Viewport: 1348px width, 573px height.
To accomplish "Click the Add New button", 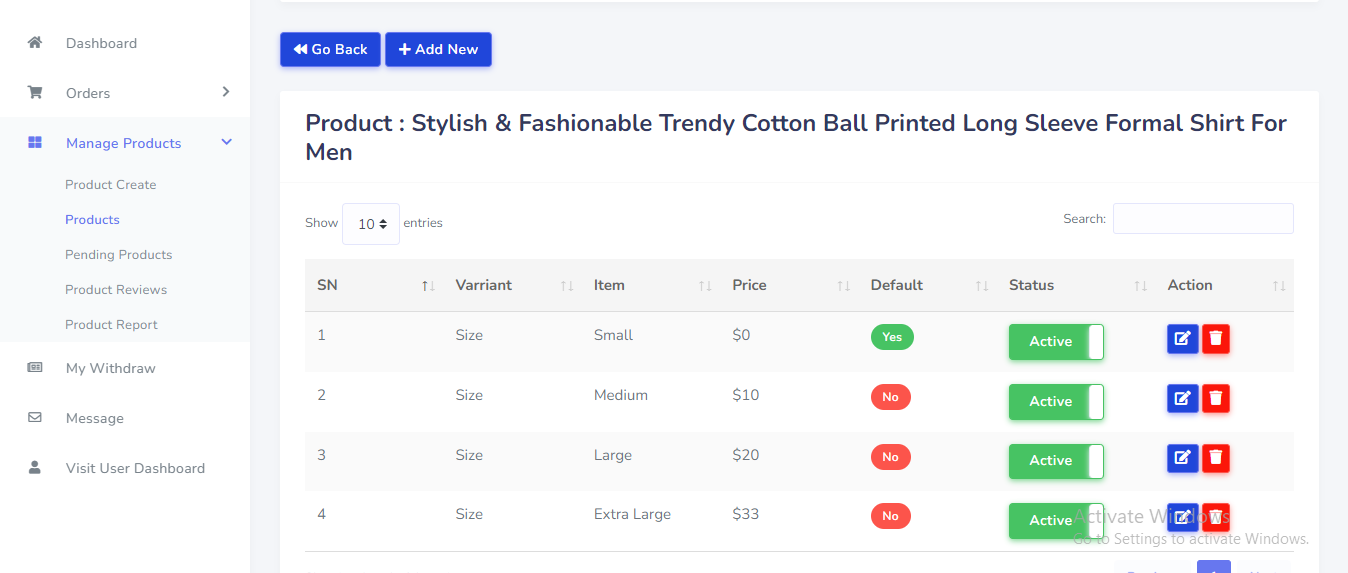I will [438, 50].
